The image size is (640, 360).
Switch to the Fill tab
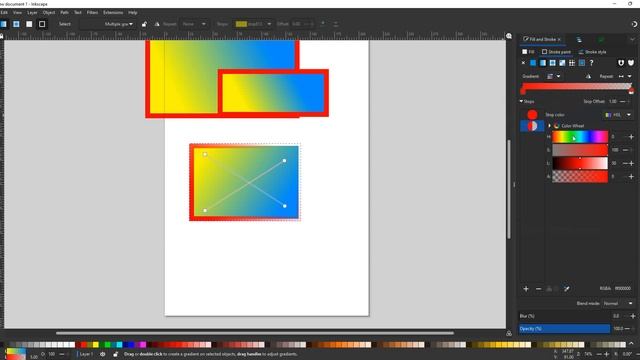[x=528, y=52]
